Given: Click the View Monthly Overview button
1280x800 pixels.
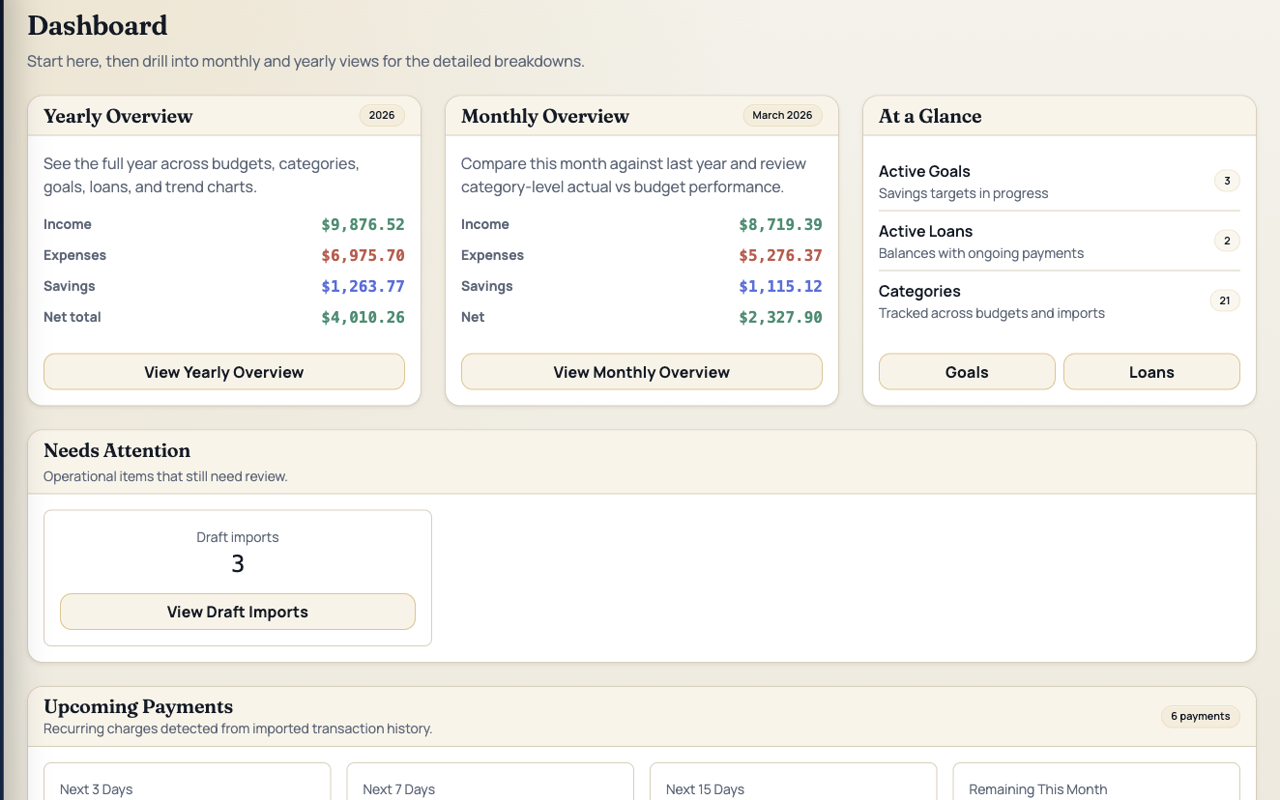Looking at the screenshot, I should pos(641,372).
